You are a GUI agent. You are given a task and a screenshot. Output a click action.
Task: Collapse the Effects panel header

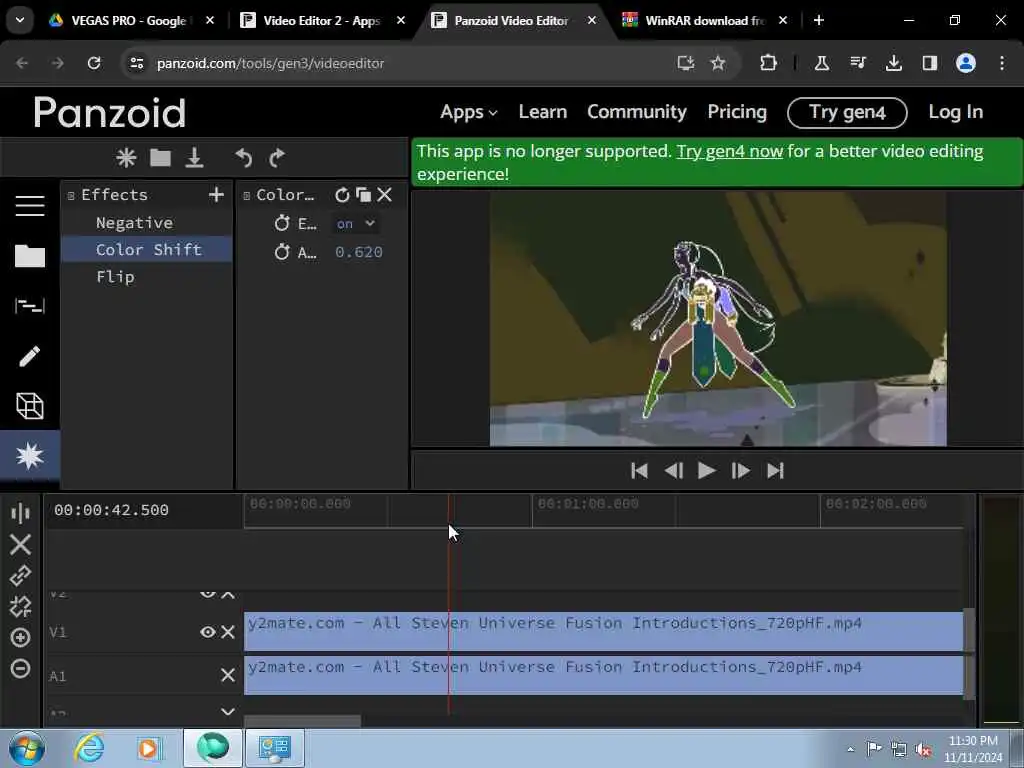[x=71, y=195]
